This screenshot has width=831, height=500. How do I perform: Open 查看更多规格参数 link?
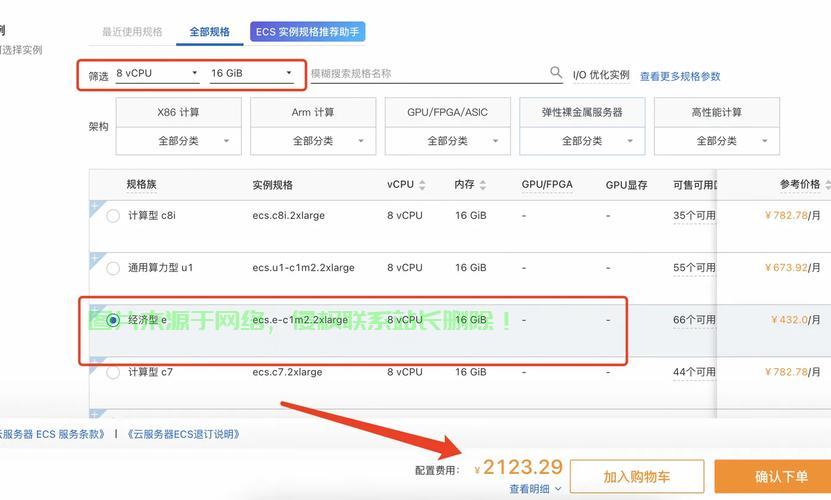pyautogui.click(x=680, y=76)
